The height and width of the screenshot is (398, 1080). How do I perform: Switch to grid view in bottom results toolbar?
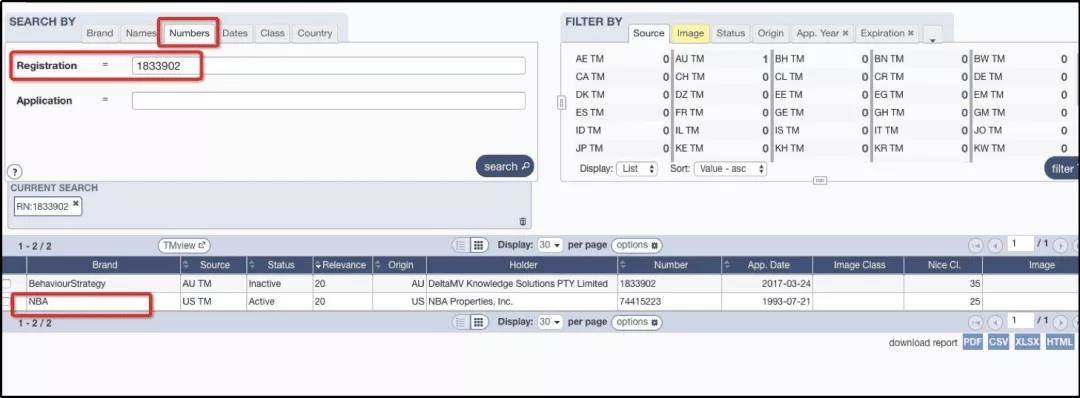coord(479,322)
